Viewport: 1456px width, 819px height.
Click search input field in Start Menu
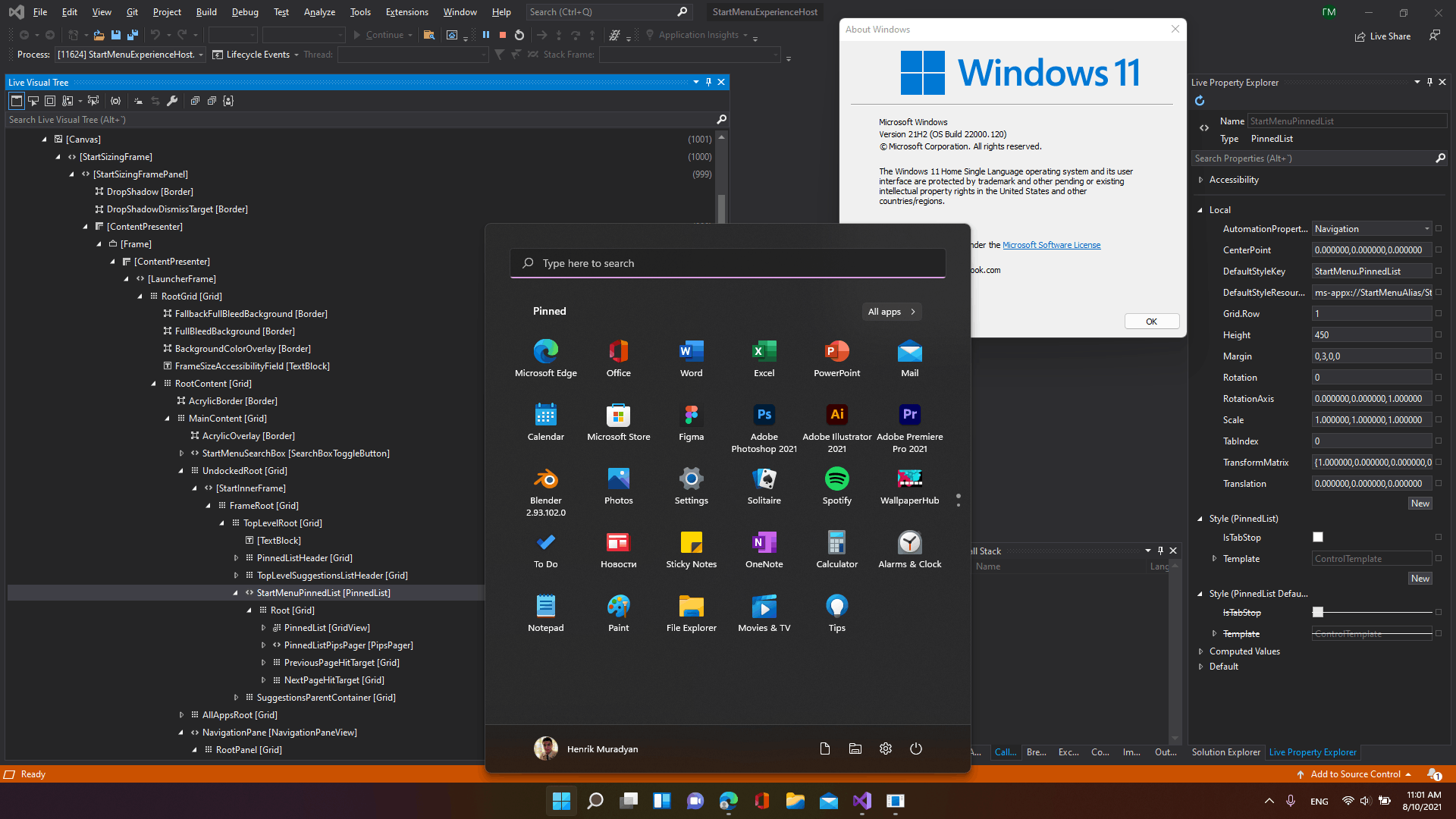[x=727, y=262]
